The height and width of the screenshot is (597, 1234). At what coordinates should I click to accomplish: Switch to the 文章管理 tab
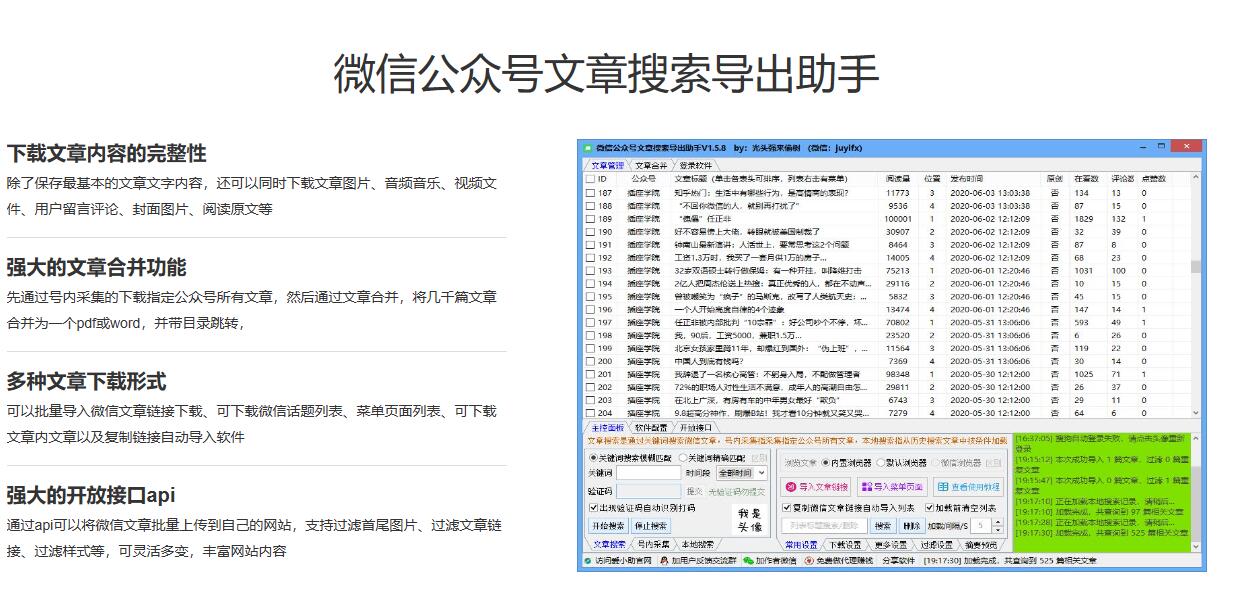(607, 165)
